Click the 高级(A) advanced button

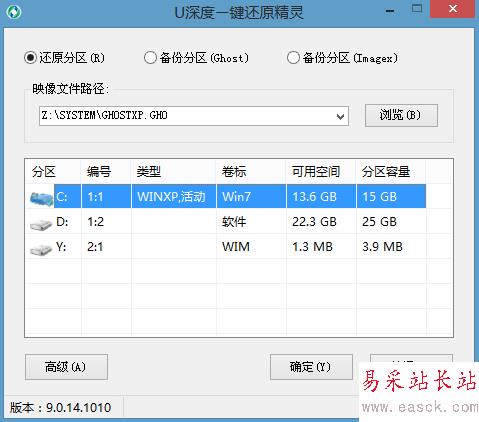[66, 367]
